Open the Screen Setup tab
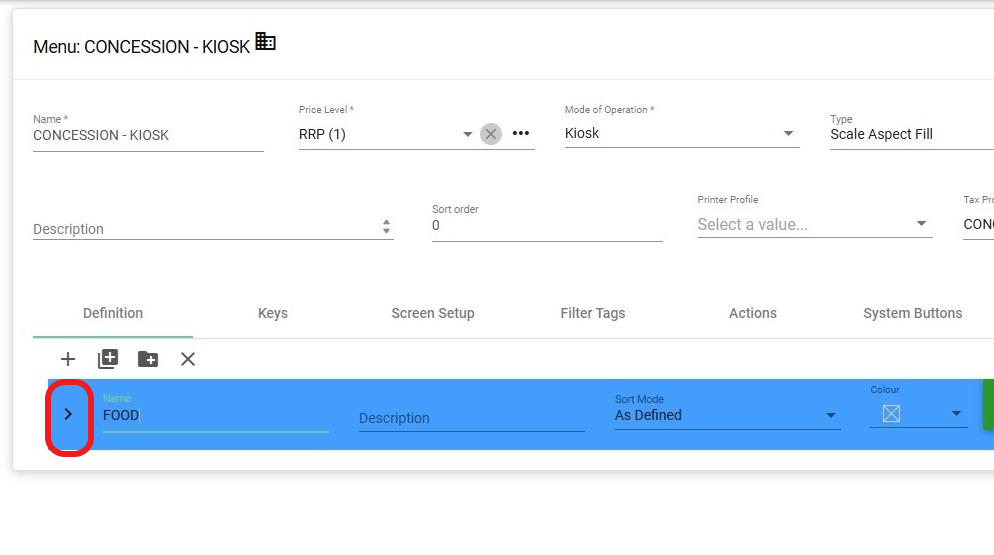 point(432,313)
